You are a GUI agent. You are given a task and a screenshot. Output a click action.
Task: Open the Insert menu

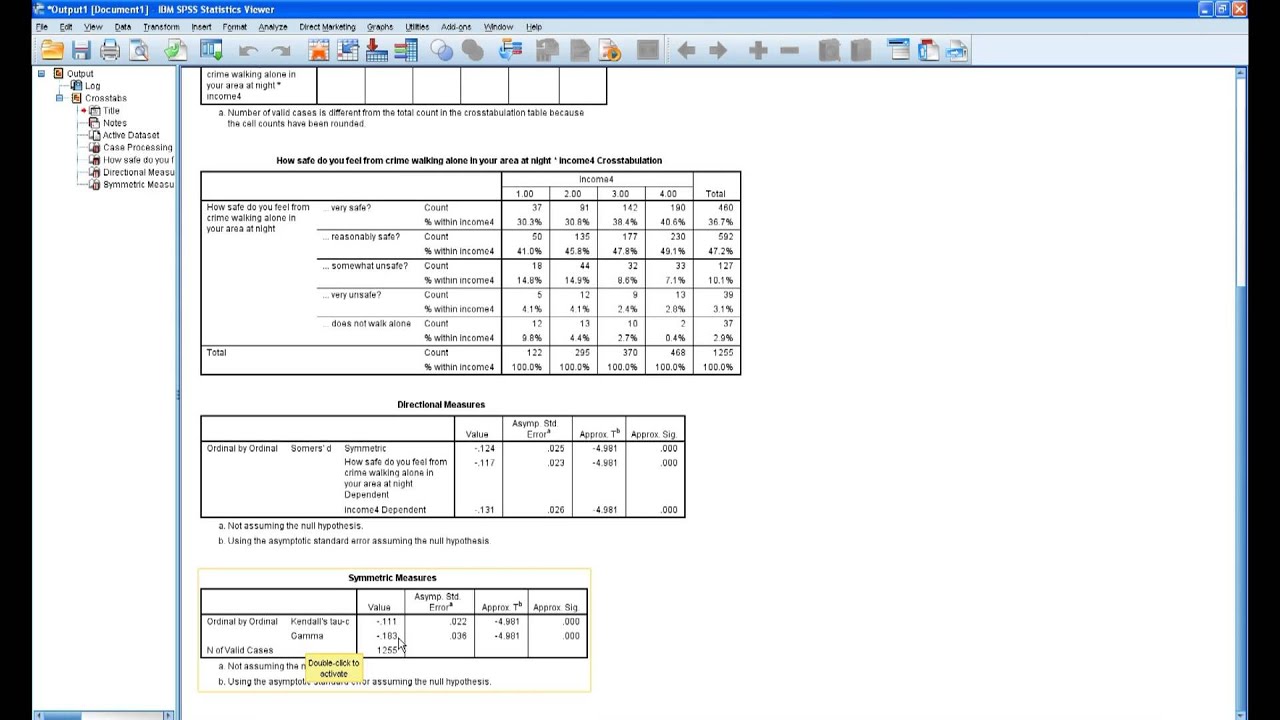pos(201,27)
